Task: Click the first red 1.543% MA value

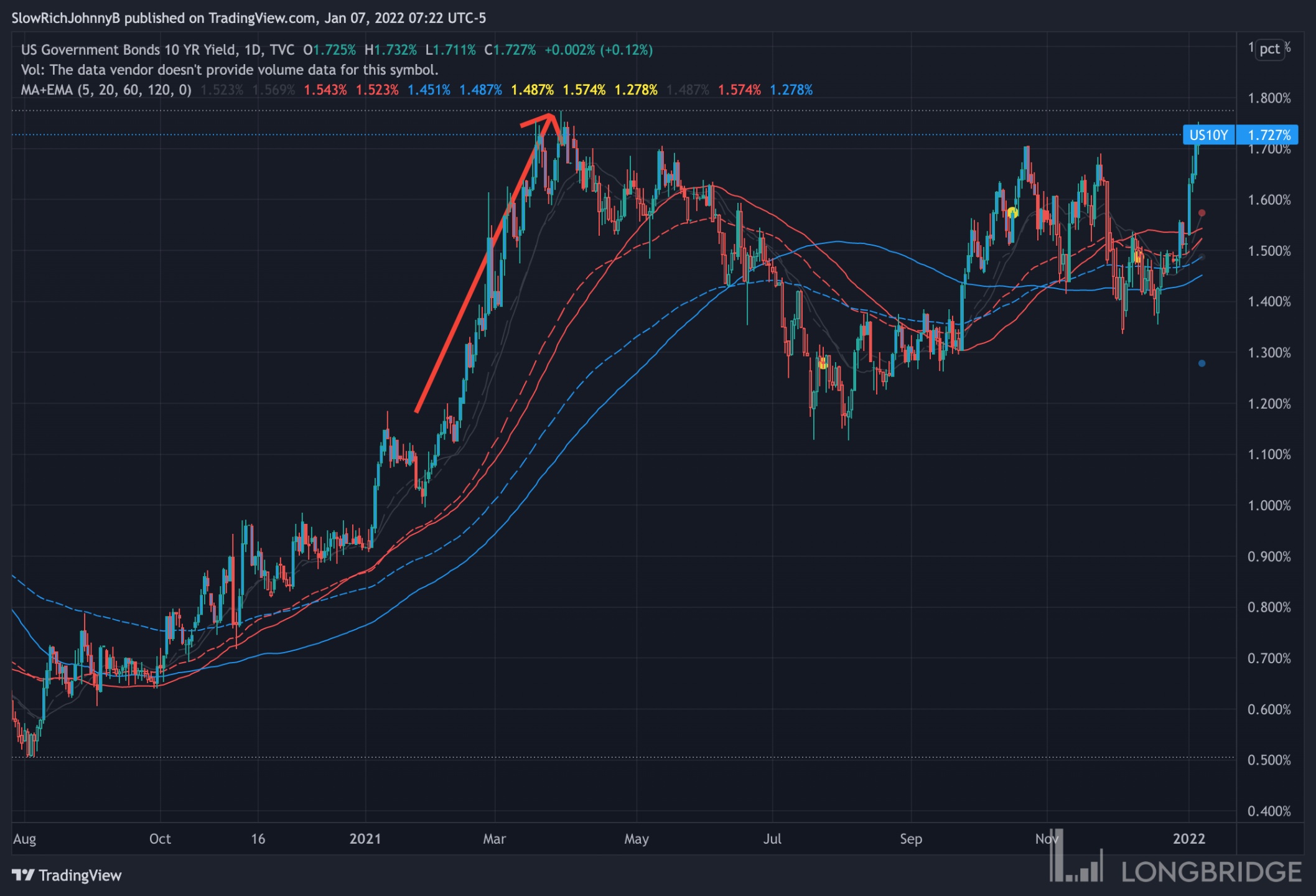Action: (x=325, y=90)
